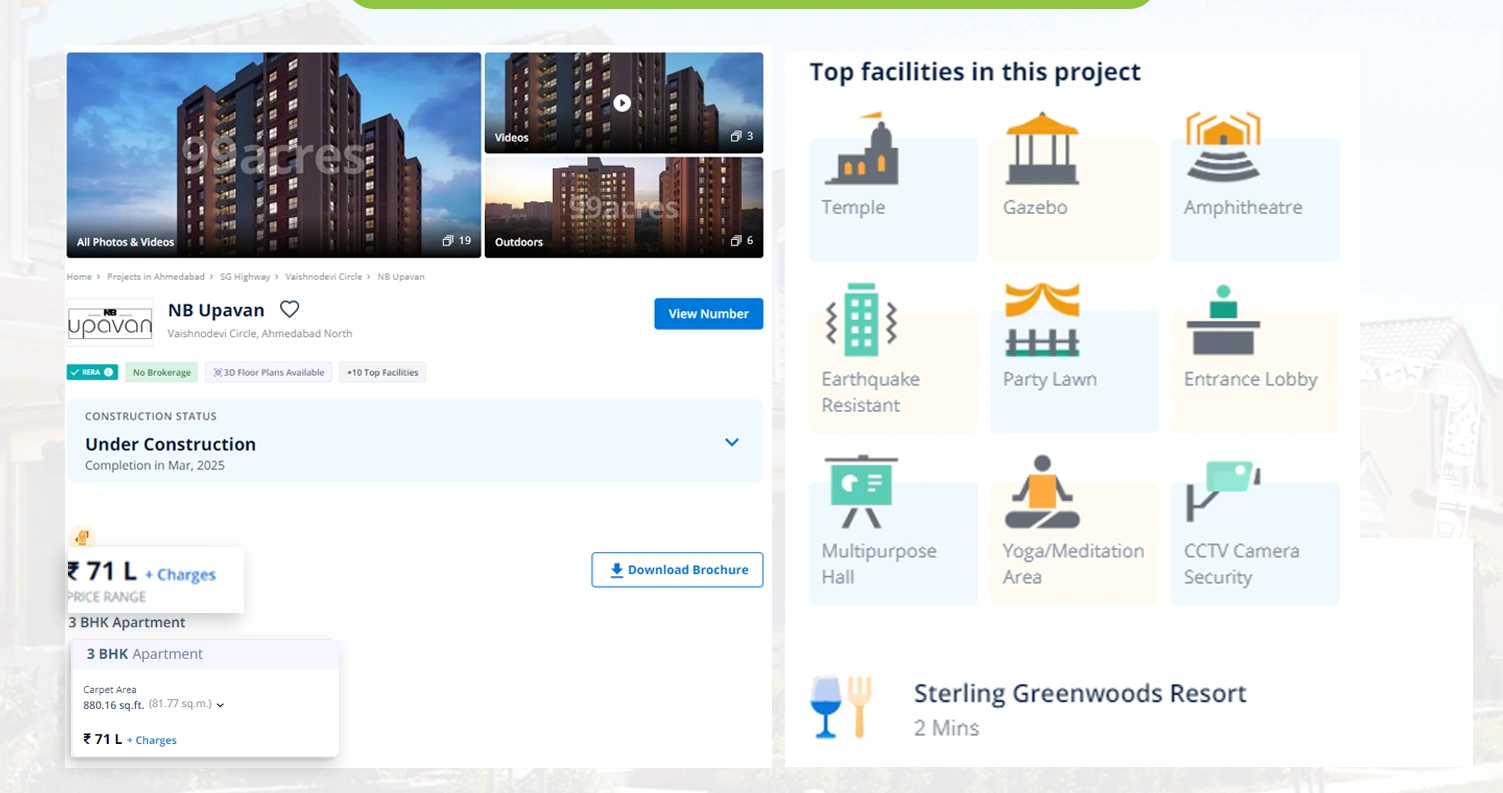Screen dimensions: 1503x793
Task: Select the Yoga/Meditation Area icon
Action: point(1043,491)
